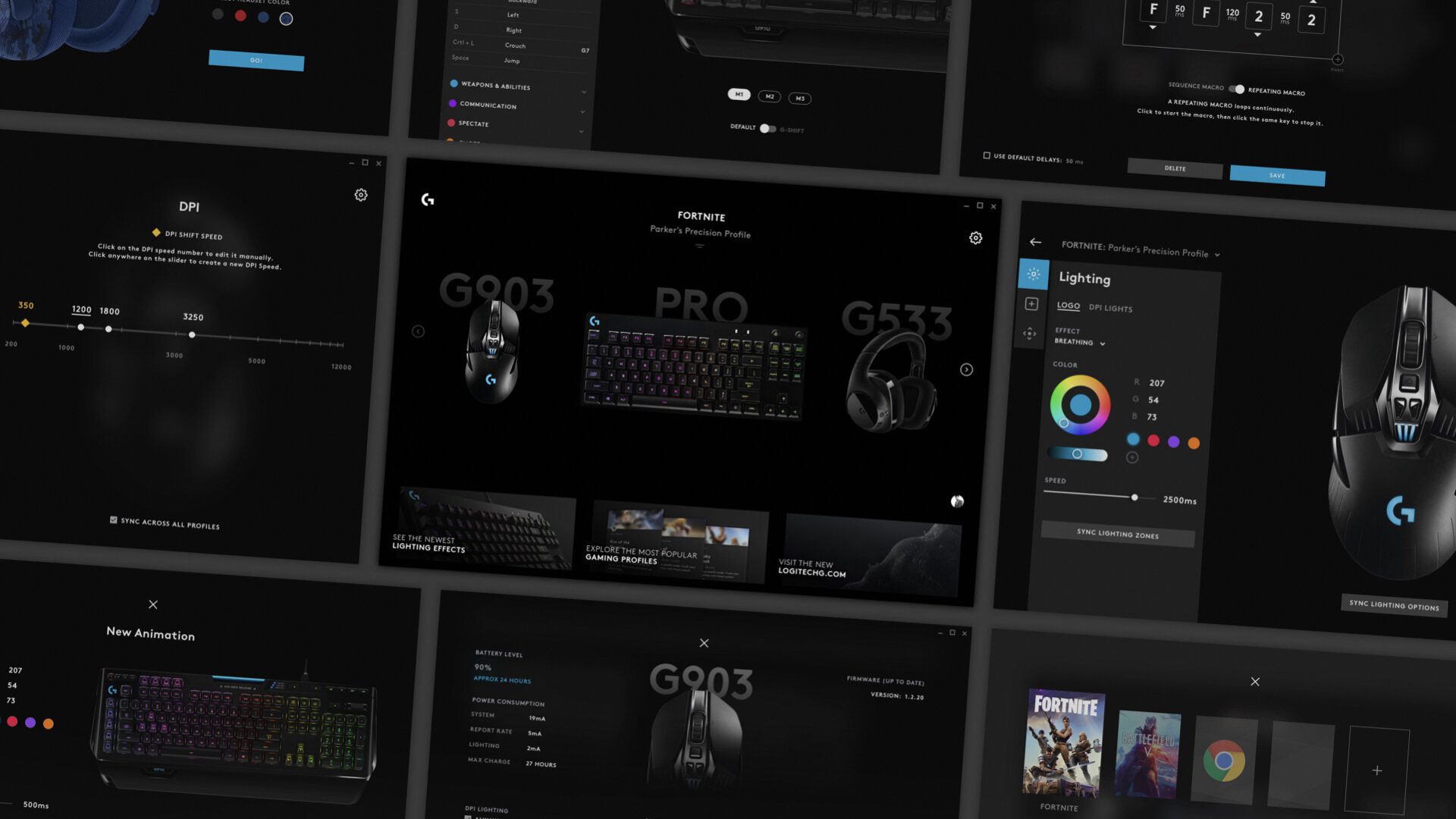Click the Assignments plus sidebar icon
This screenshot has width=1456, height=819.
click(x=1031, y=304)
